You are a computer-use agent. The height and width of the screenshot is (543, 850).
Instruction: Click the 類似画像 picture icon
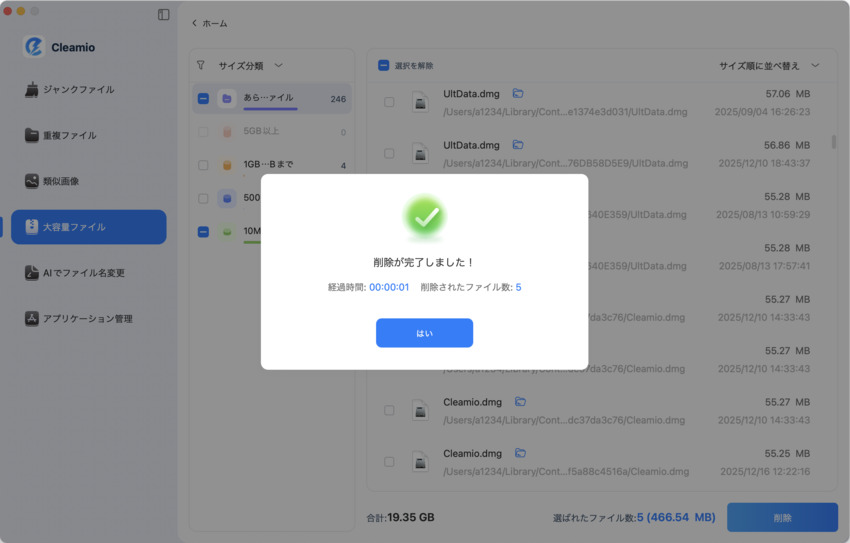click(x=32, y=181)
